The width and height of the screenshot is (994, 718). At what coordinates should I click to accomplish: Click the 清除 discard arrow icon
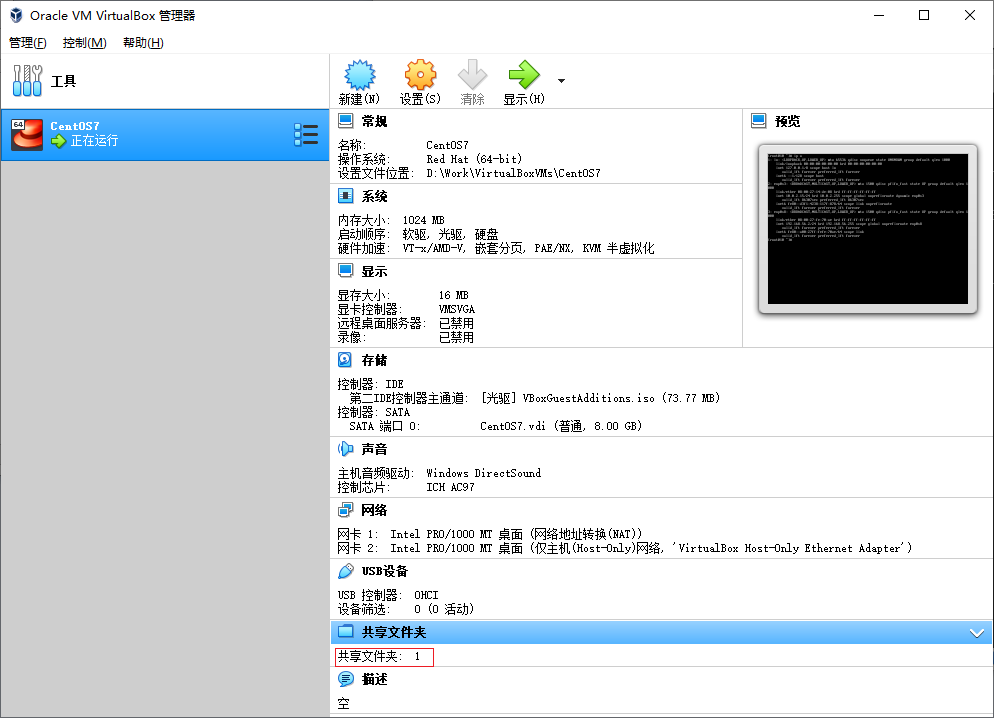click(472, 75)
